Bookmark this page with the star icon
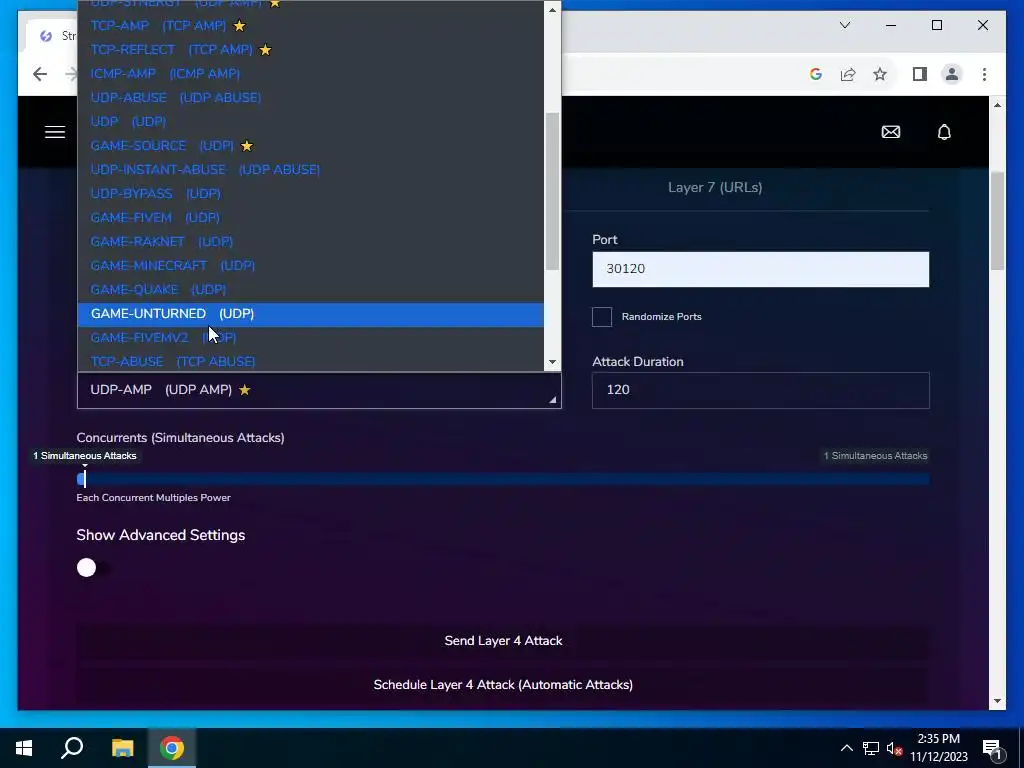This screenshot has height=768, width=1024. pyautogui.click(x=880, y=74)
